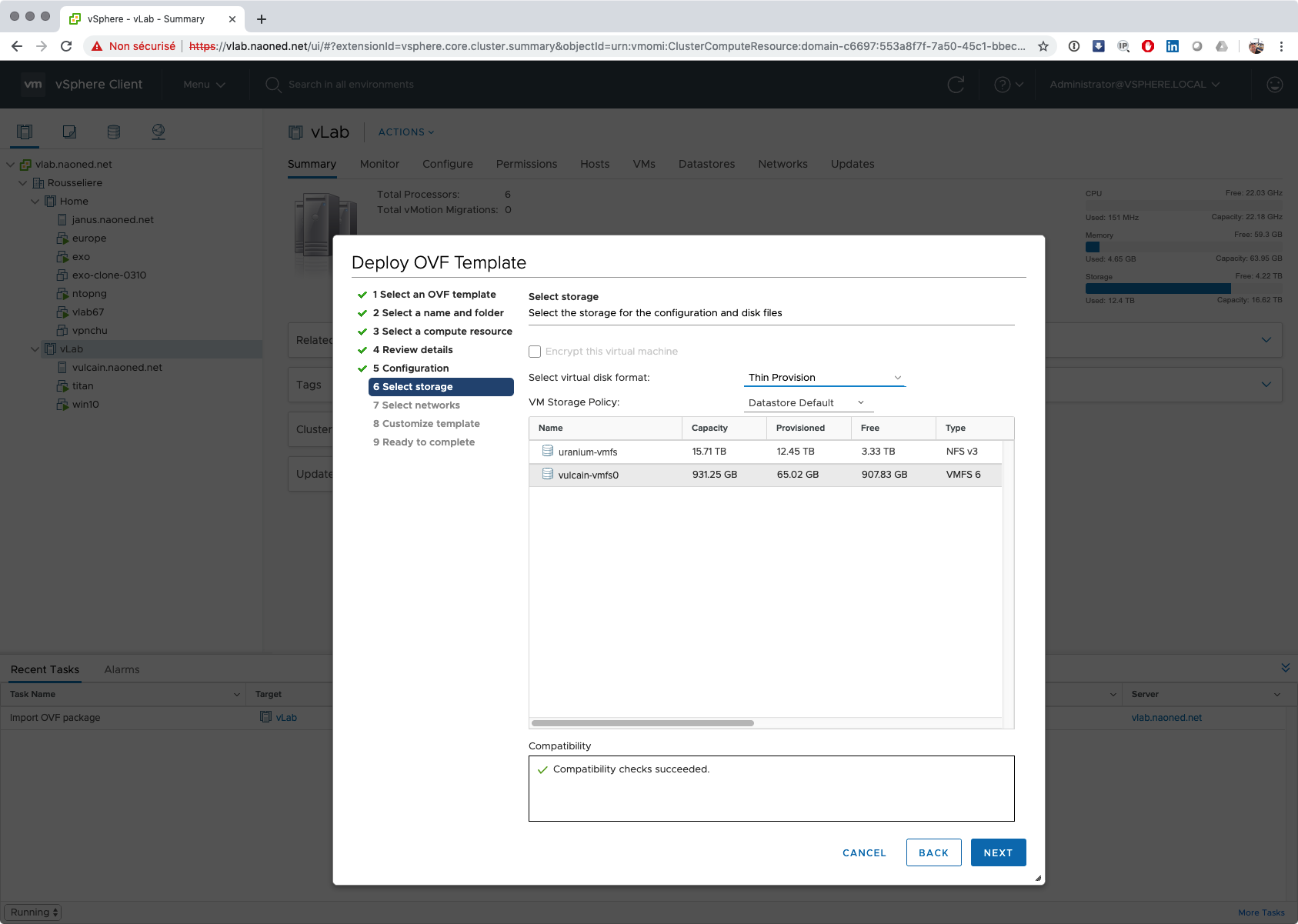Expand the ACTIONS menu for vLab
This screenshot has width=1298, height=924.
click(405, 132)
